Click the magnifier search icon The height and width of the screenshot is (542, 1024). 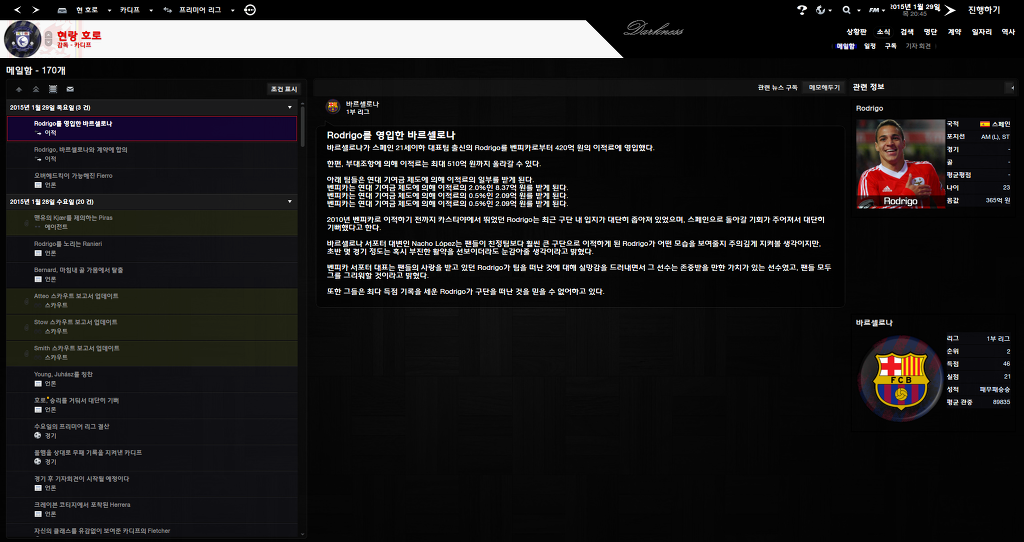point(846,10)
